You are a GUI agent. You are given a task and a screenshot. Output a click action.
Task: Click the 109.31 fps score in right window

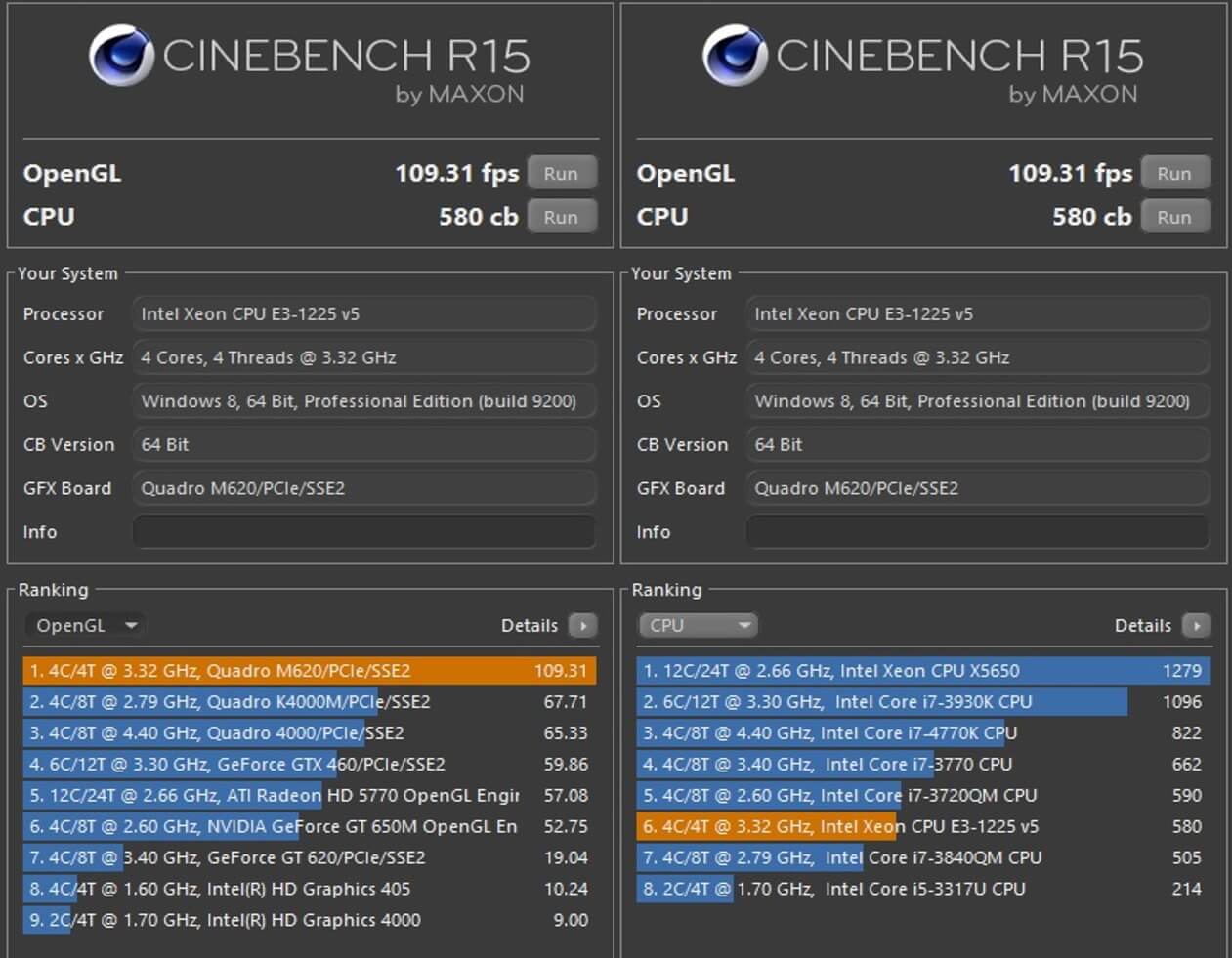click(1070, 174)
